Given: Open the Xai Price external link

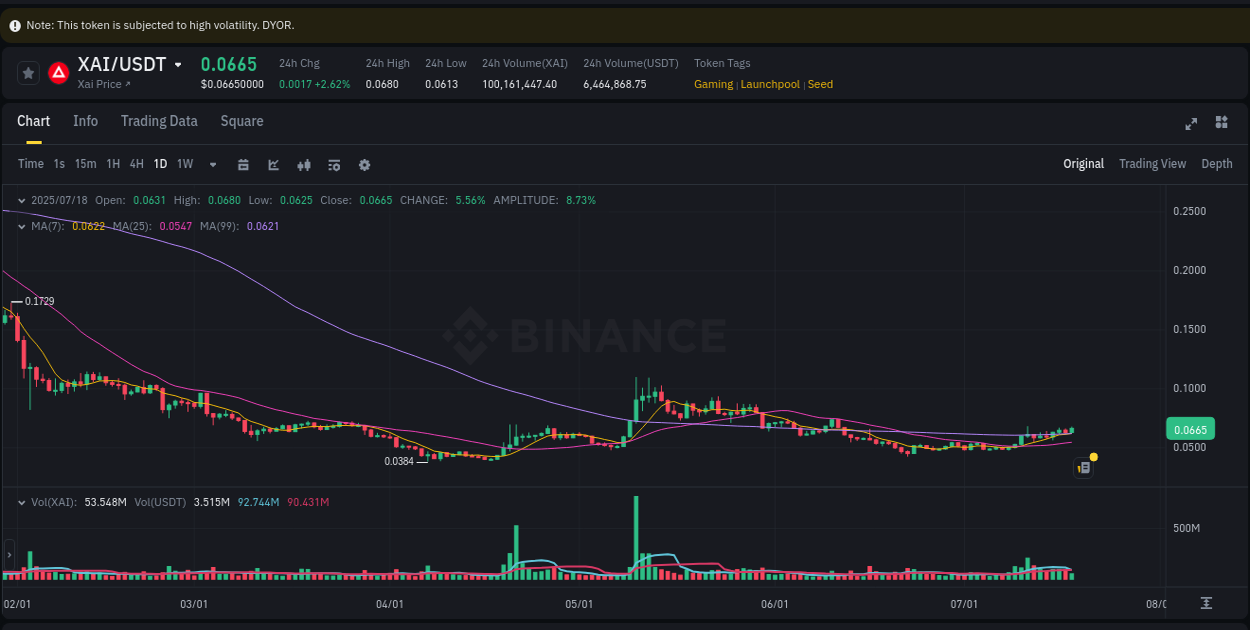Looking at the screenshot, I should pyautogui.click(x=103, y=84).
